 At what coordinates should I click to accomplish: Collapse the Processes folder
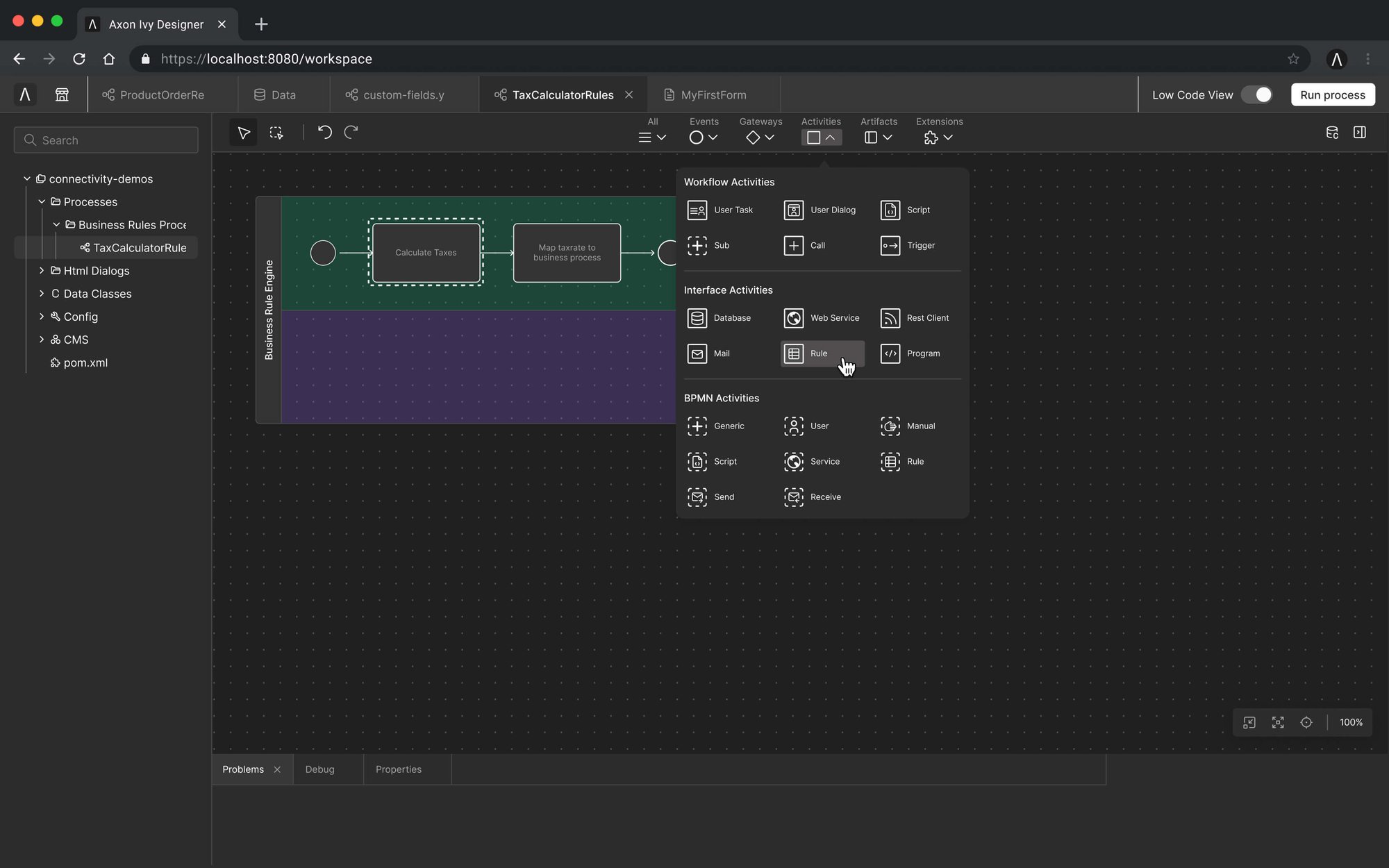(42, 202)
